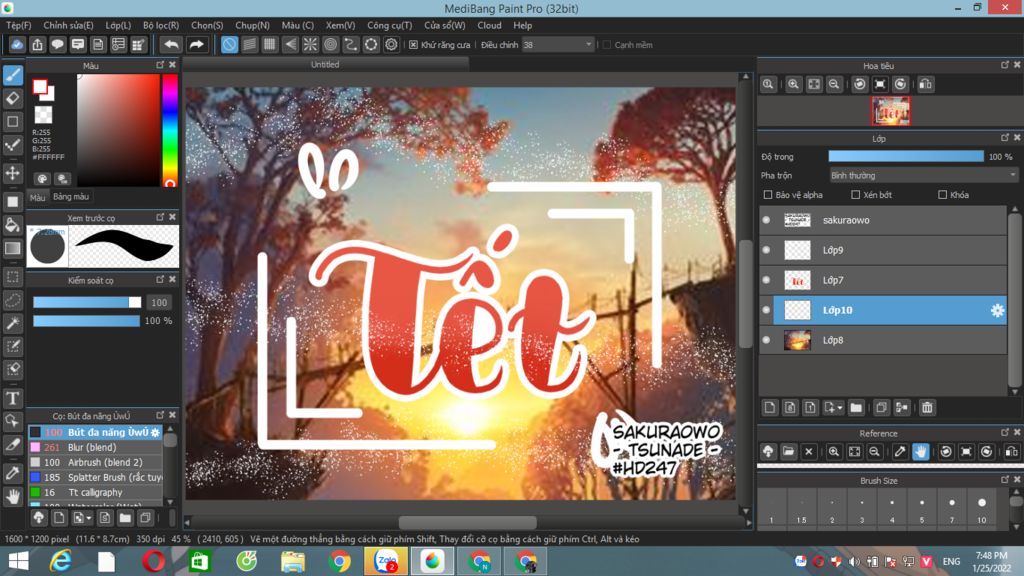The width and height of the screenshot is (1024, 576).
Task: Toggle the Khử răng cưa anti-aliasing checkbox
Action: [x=413, y=45]
